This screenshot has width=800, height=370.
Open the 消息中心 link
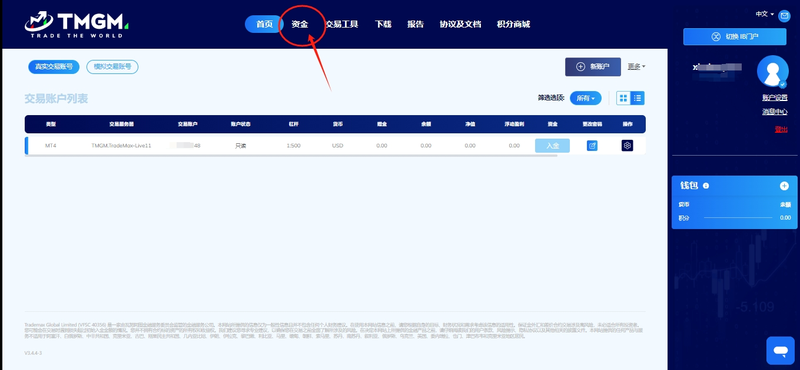[x=774, y=112]
